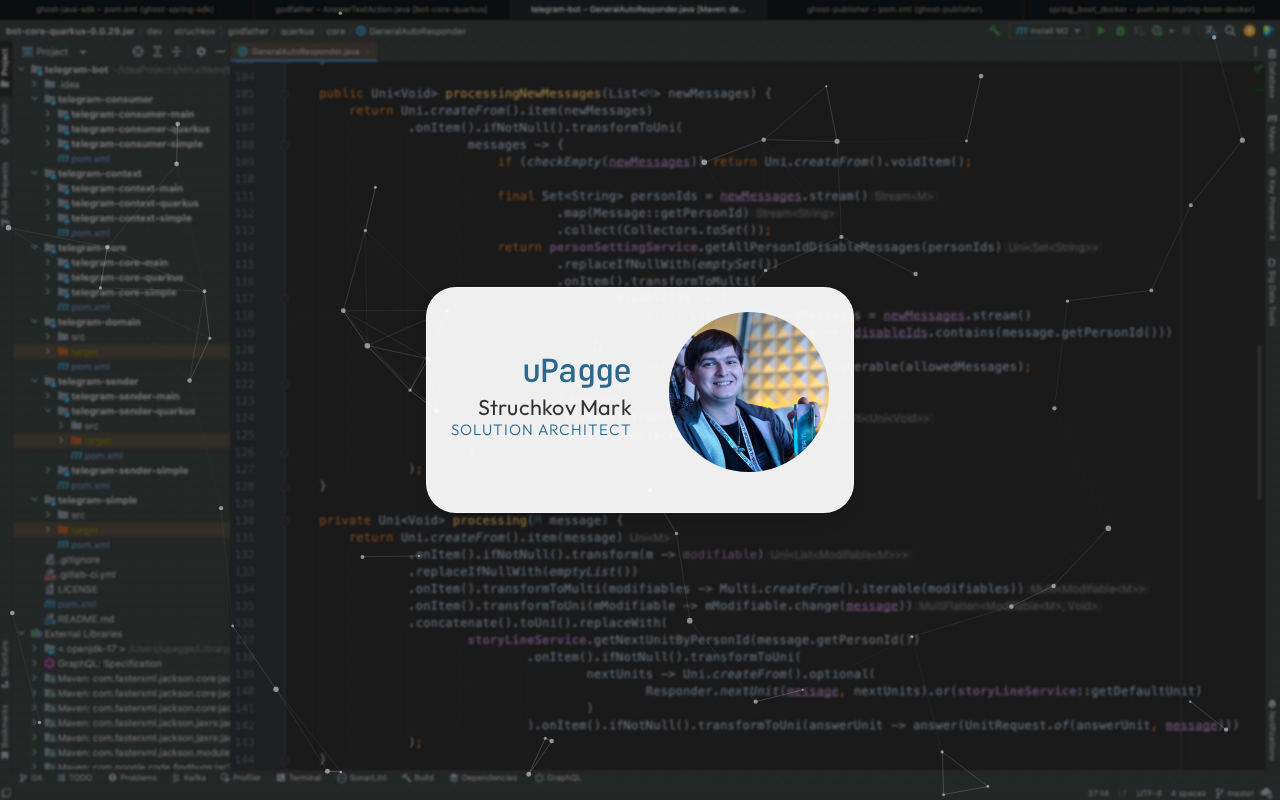Collapse the telegram-consumer module folder
This screenshot has width=1280, height=800.
[x=34, y=100]
